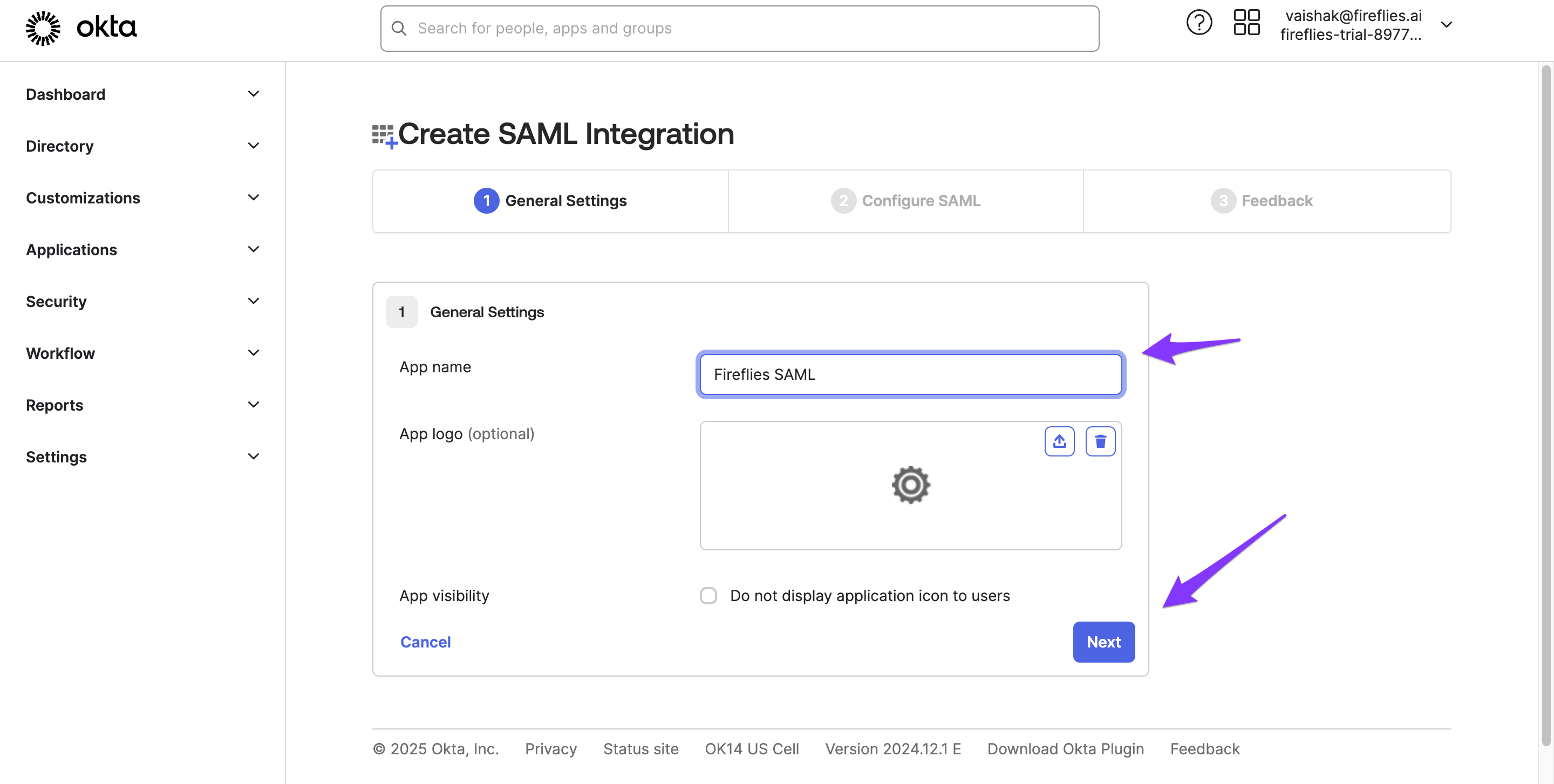Image resolution: width=1554 pixels, height=784 pixels.
Task: Select the General Settings step tab
Action: pyautogui.click(x=550, y=201)
